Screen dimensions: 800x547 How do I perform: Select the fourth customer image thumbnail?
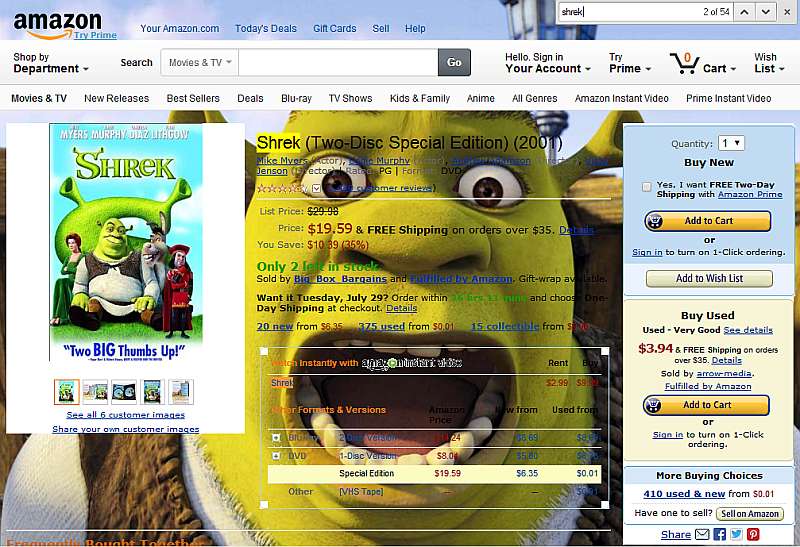[x=153, y=392]
